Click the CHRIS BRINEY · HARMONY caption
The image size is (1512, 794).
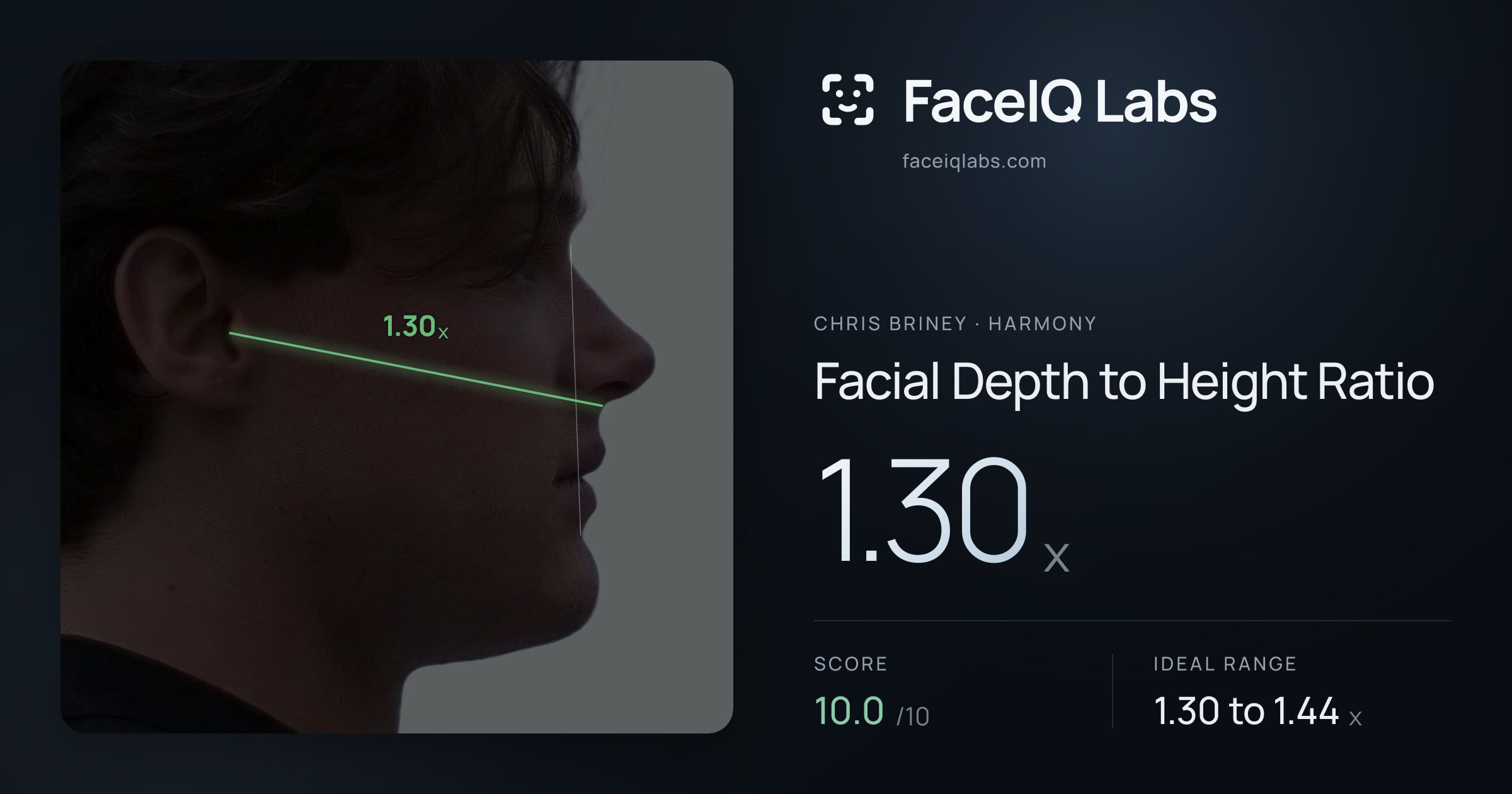coord(955,324)
